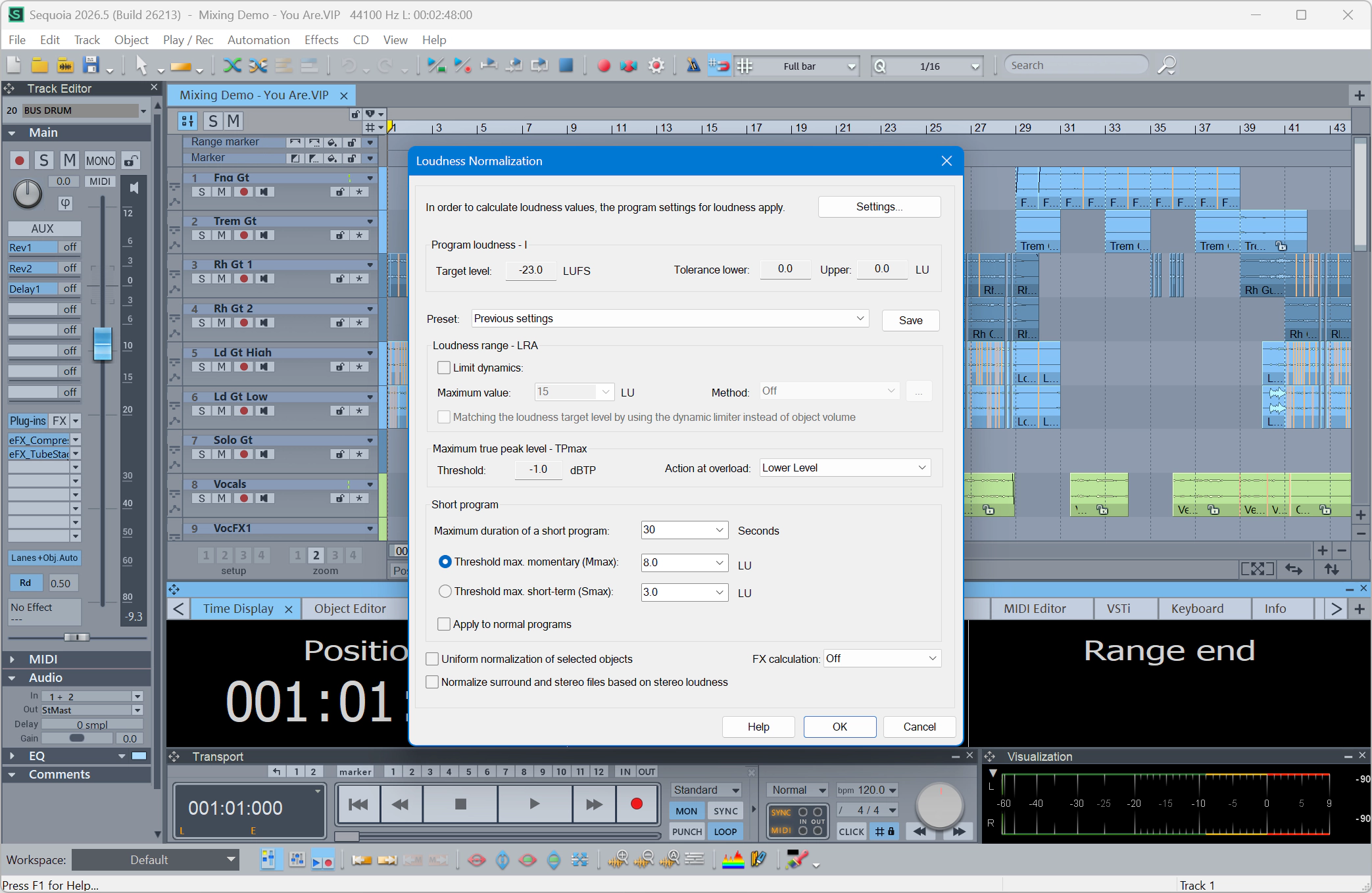Screen dimensions: 1372x893
Task: Click the red Record button in transport
Action: point(636,804)
